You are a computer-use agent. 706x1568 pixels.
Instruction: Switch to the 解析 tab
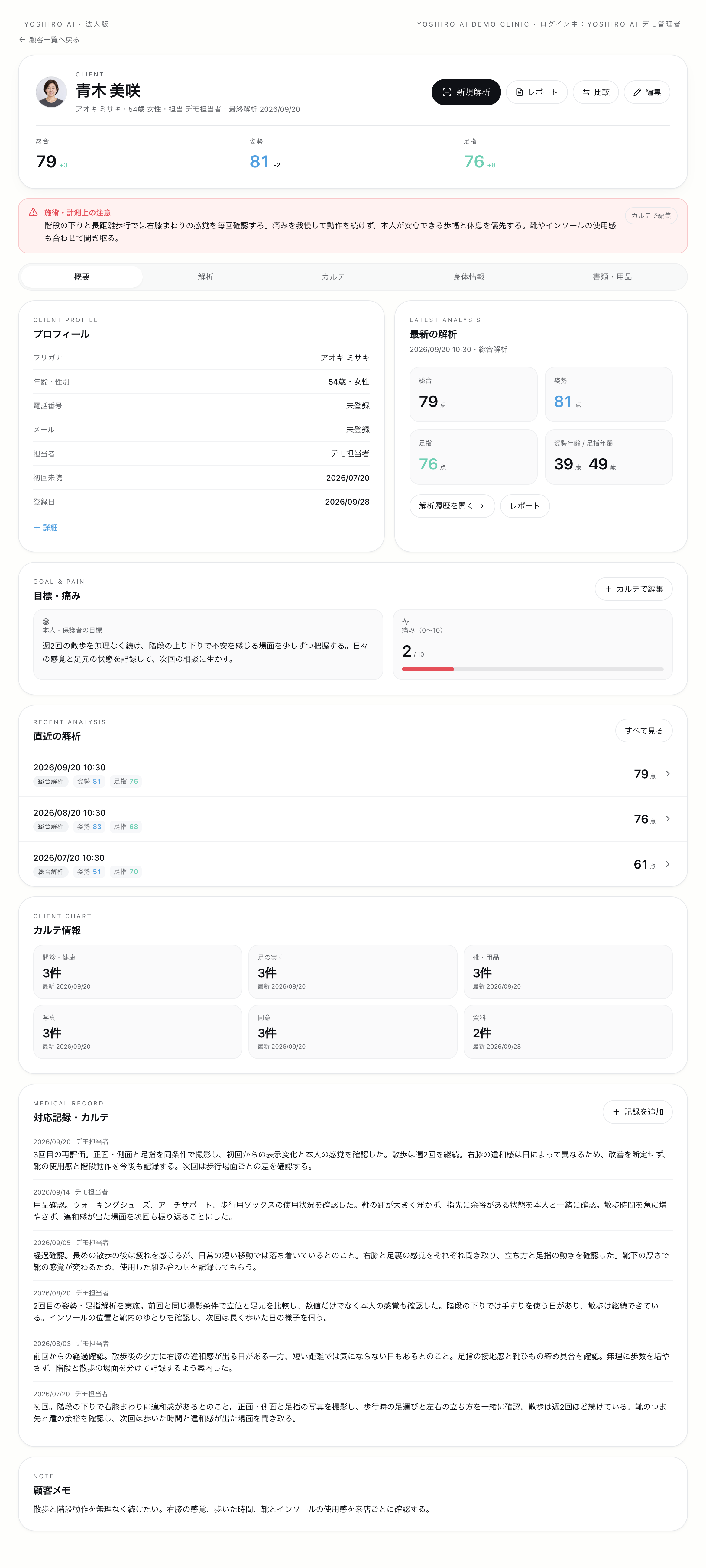[205, 277]
